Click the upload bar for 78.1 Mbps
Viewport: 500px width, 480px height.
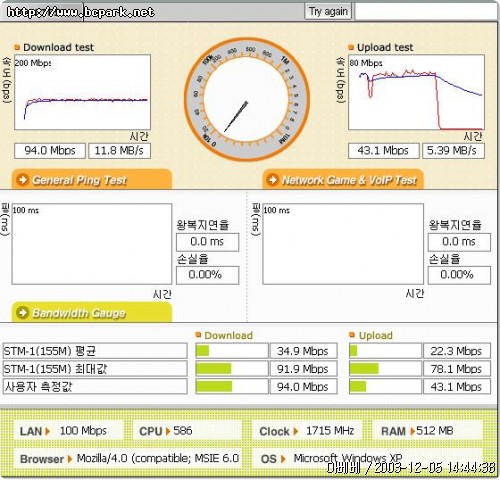point(385,369)
